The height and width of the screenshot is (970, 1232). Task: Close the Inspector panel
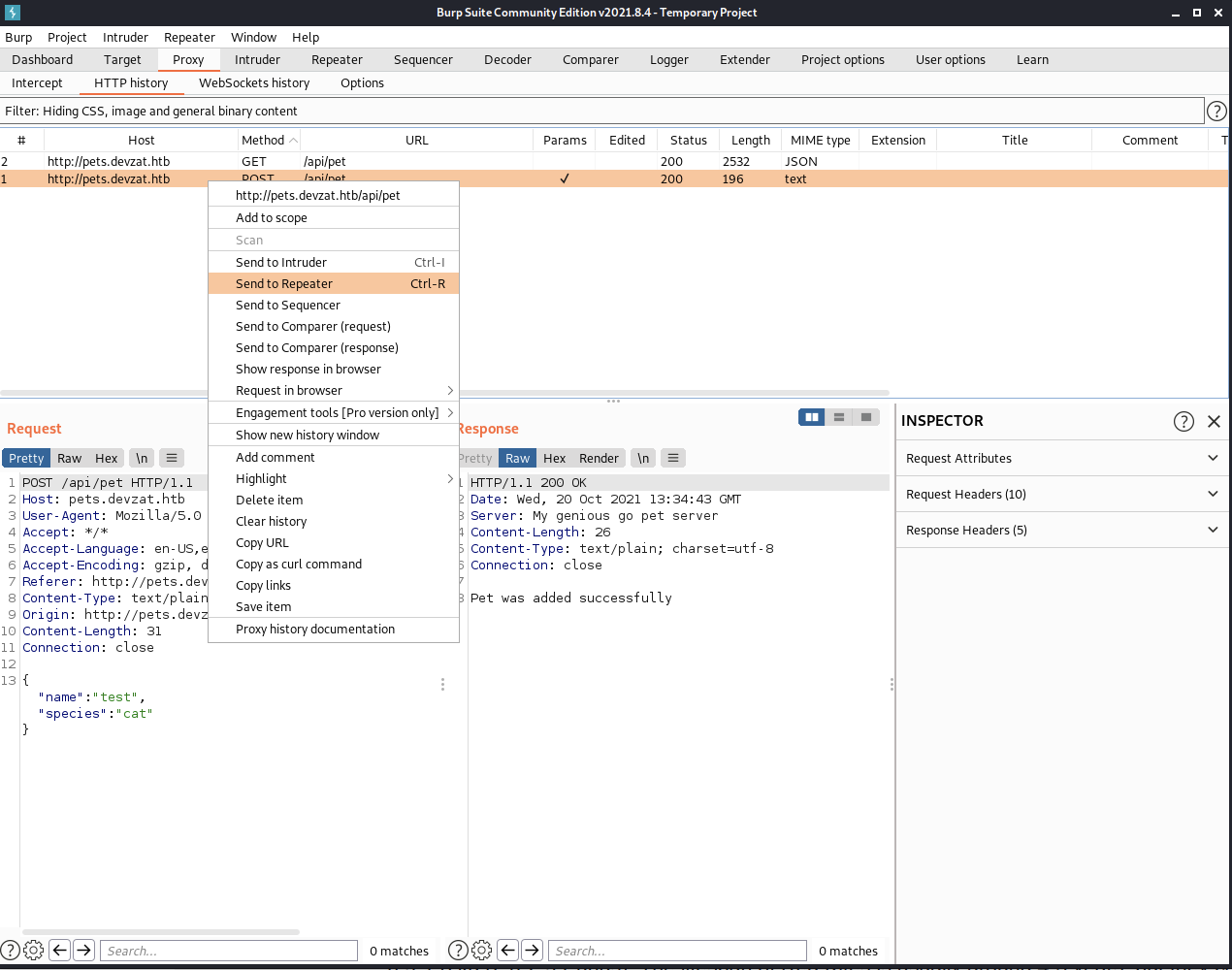(x=1214, y=421)
